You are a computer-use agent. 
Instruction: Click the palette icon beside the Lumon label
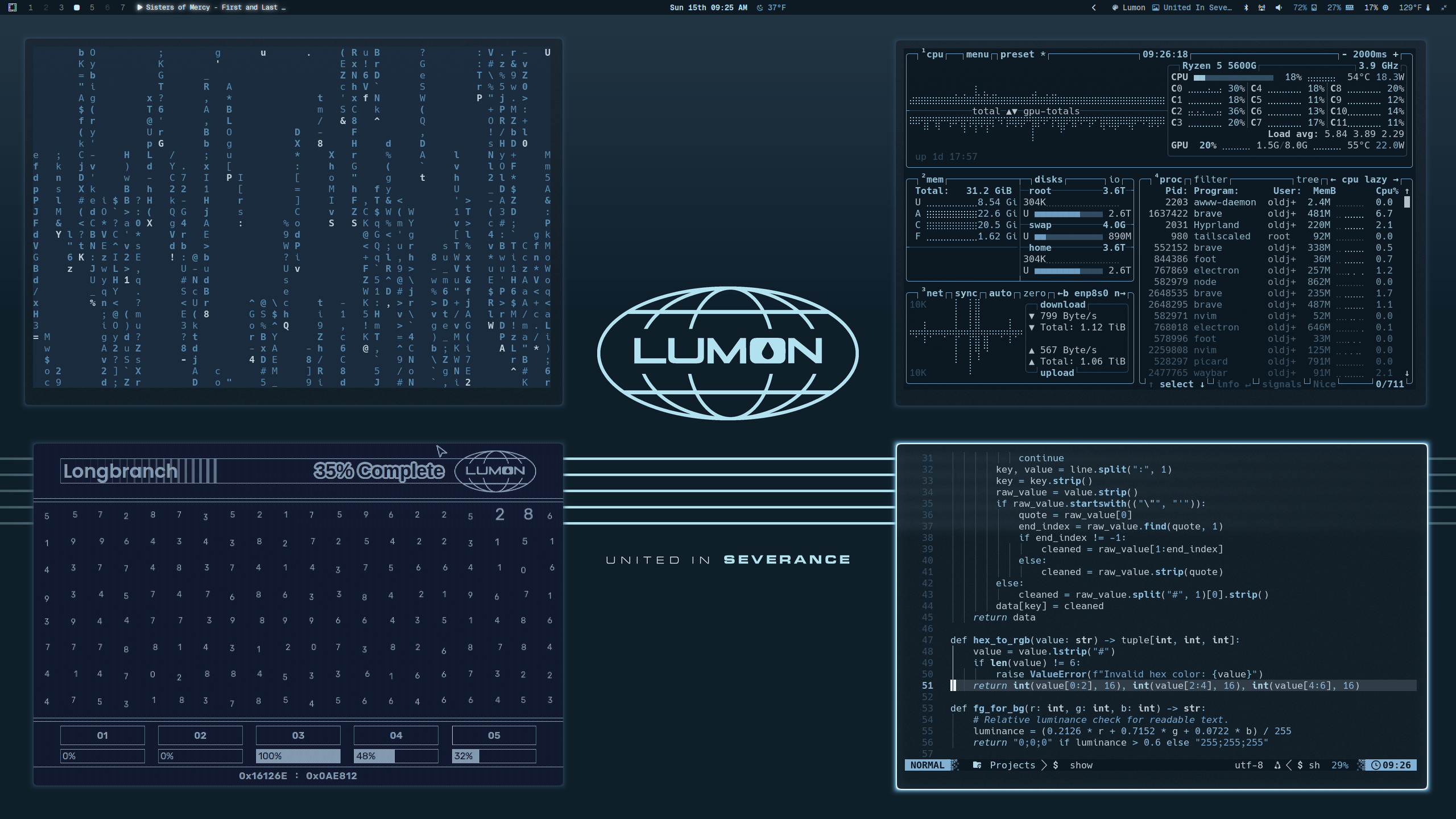1115,7
